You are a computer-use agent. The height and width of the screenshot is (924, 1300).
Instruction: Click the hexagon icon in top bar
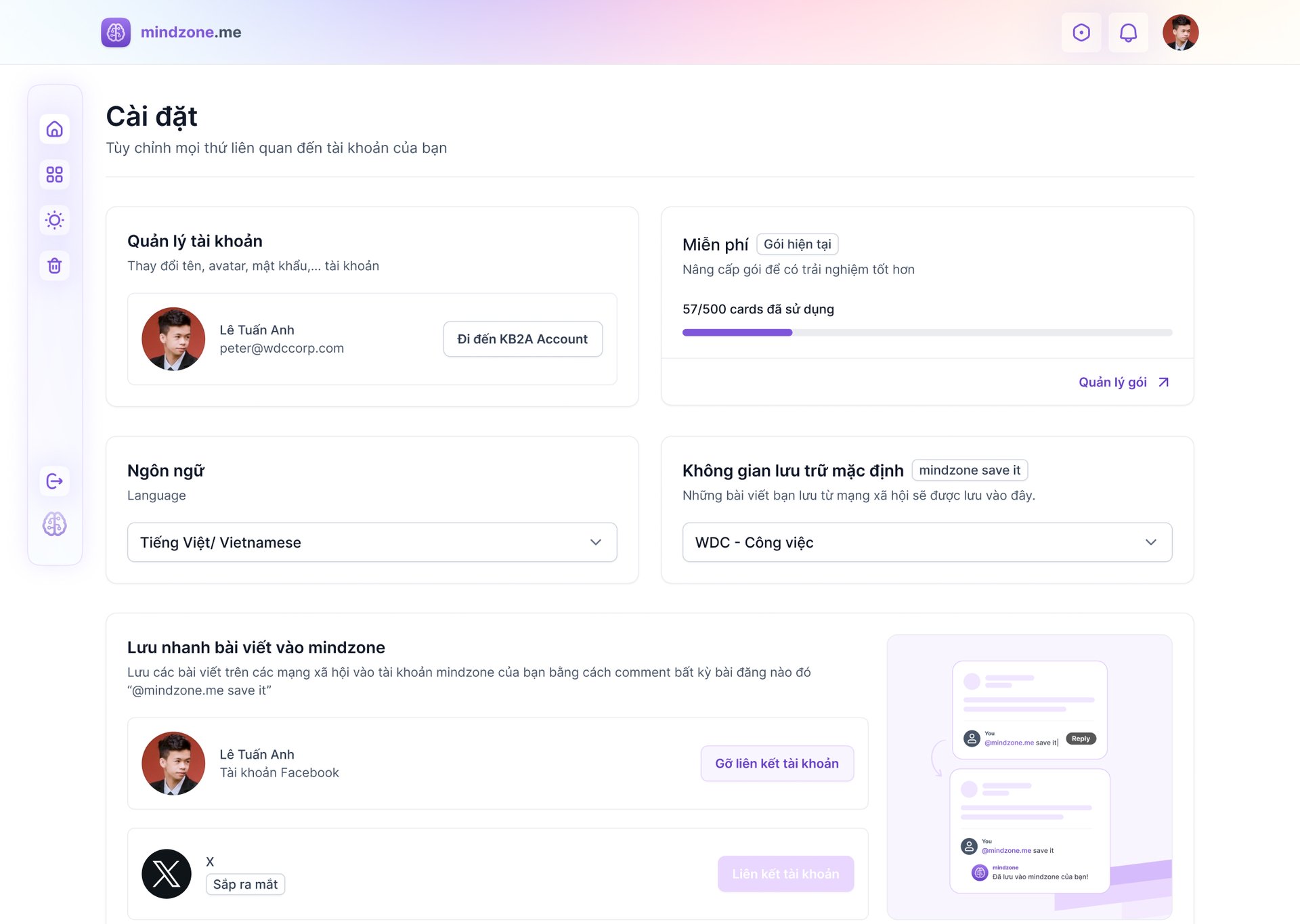pos(1081,32)
